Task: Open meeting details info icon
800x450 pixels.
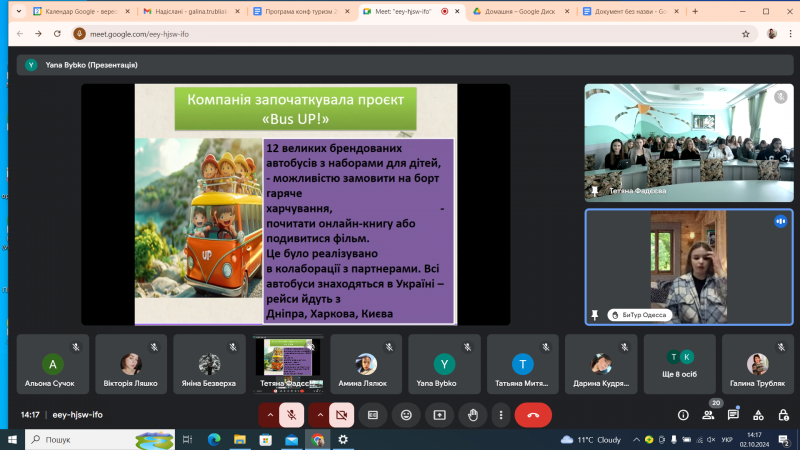Action: 683,415
